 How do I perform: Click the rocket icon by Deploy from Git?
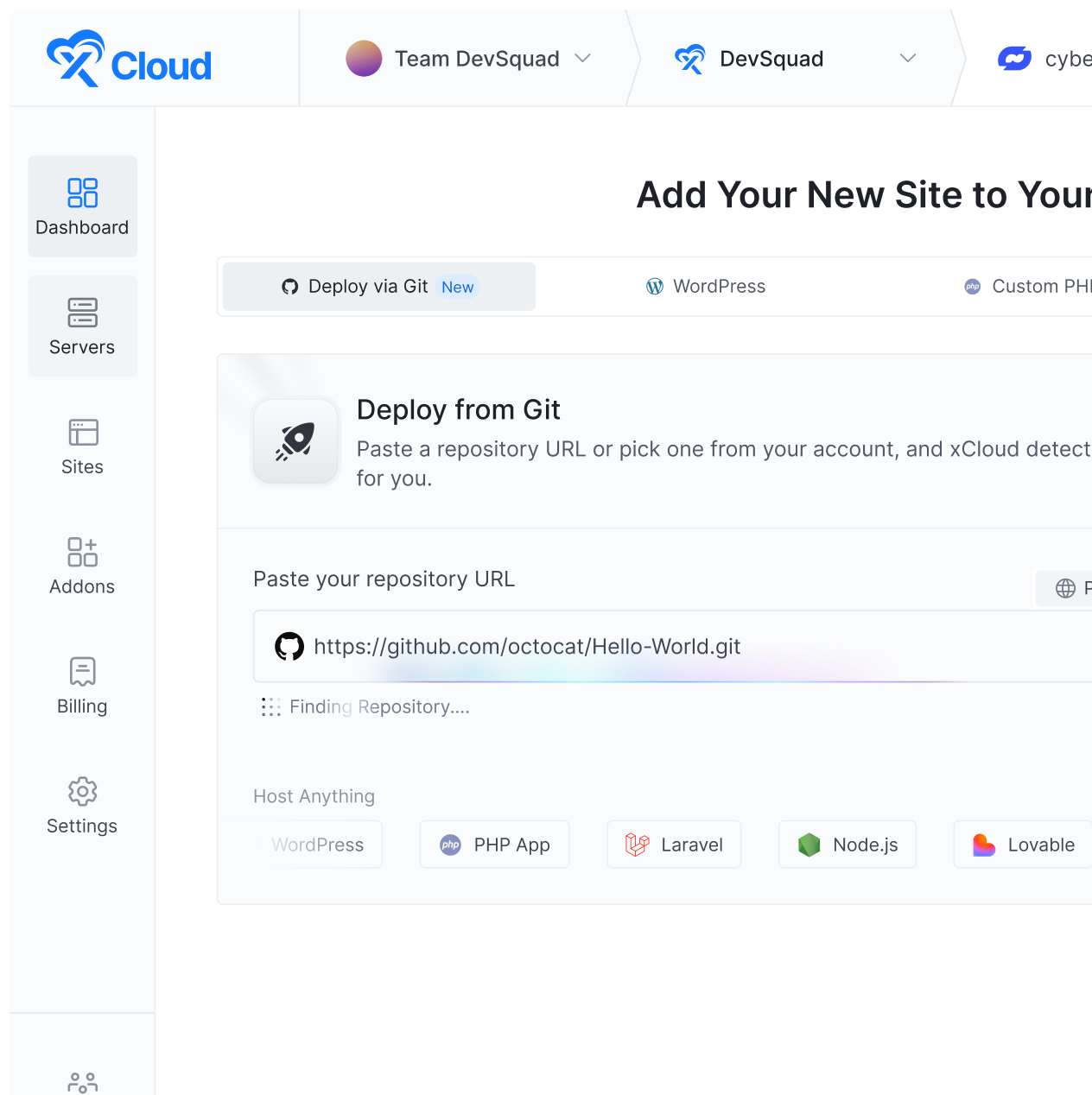click(x=295, y=441)
